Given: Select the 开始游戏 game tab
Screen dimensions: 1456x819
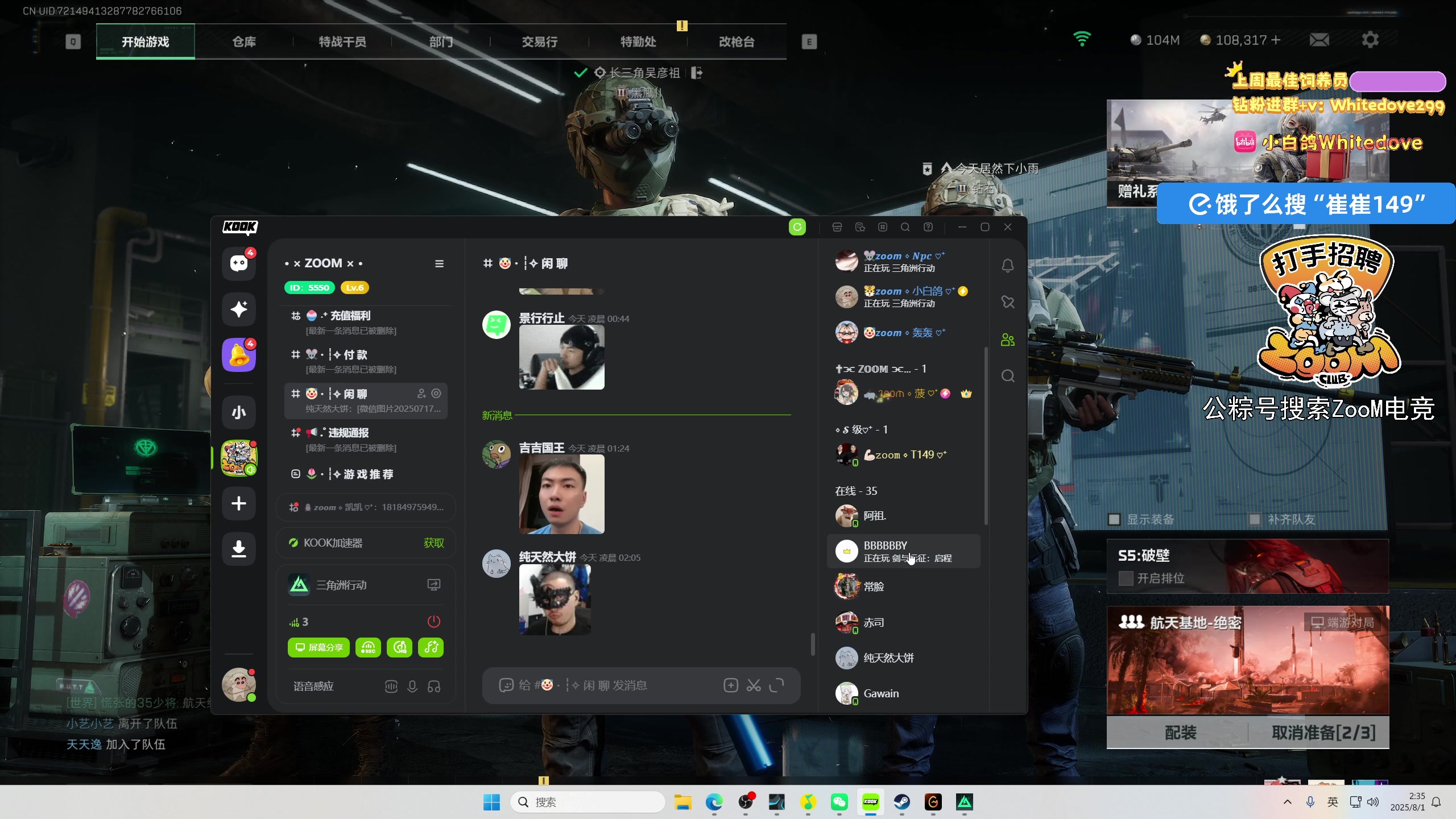Looking at the screenshot, I should click(146, 42).
